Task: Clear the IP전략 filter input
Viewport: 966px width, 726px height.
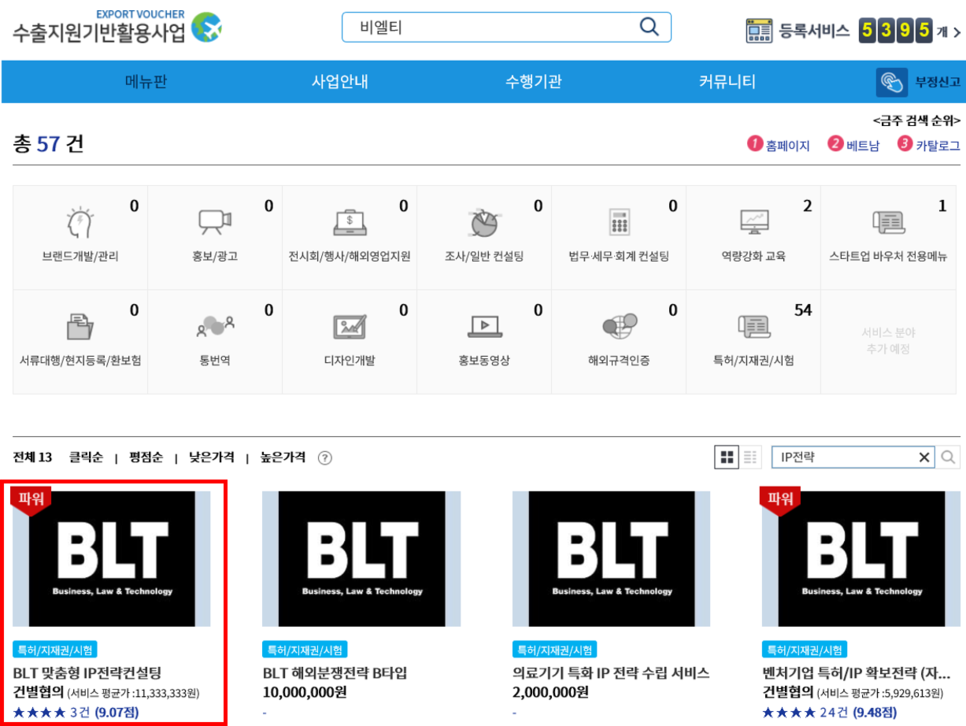Action: pyautogui.click(x=925, y=457)
